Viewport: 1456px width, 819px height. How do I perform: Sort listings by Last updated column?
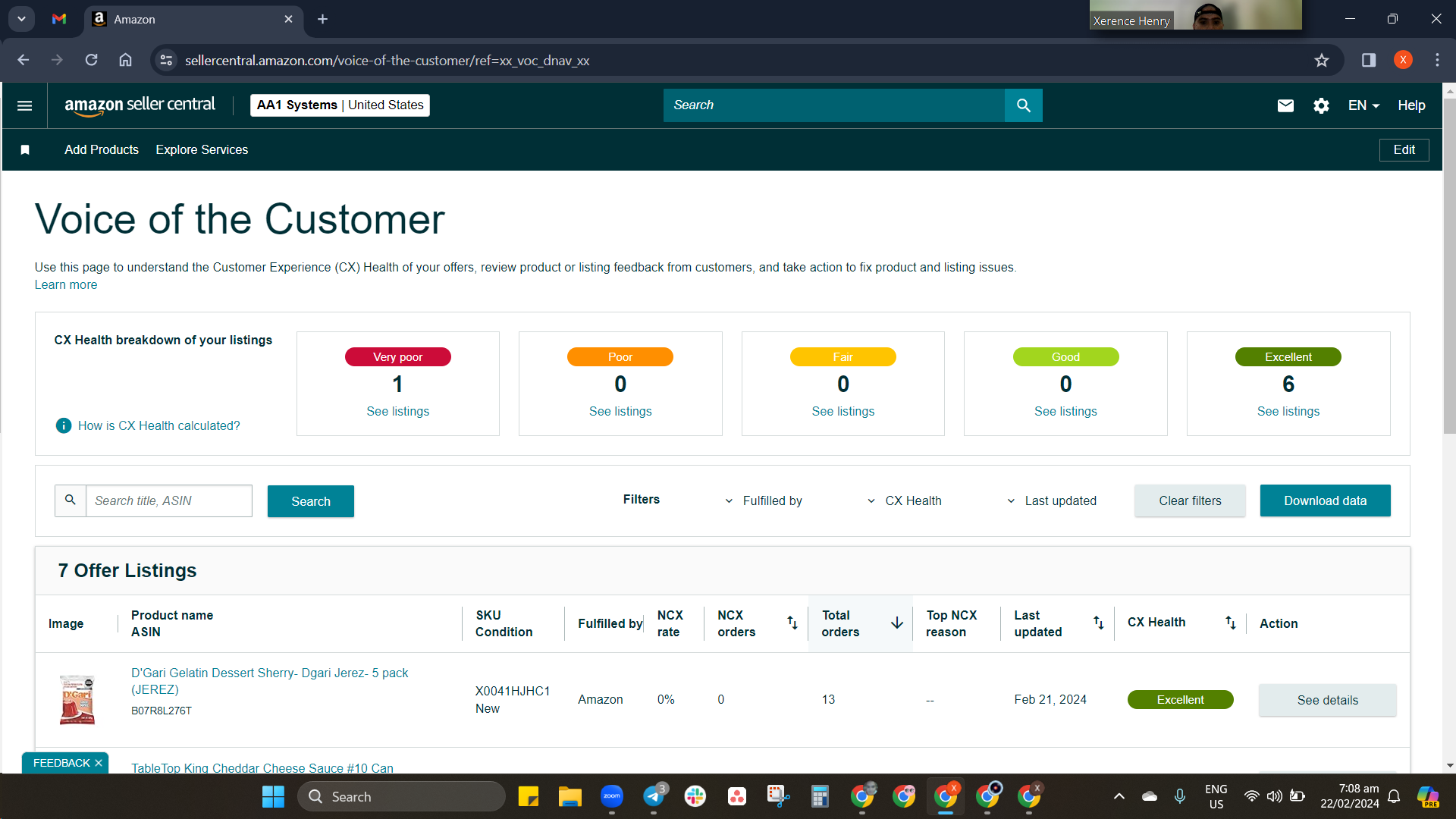[1098, 623]
